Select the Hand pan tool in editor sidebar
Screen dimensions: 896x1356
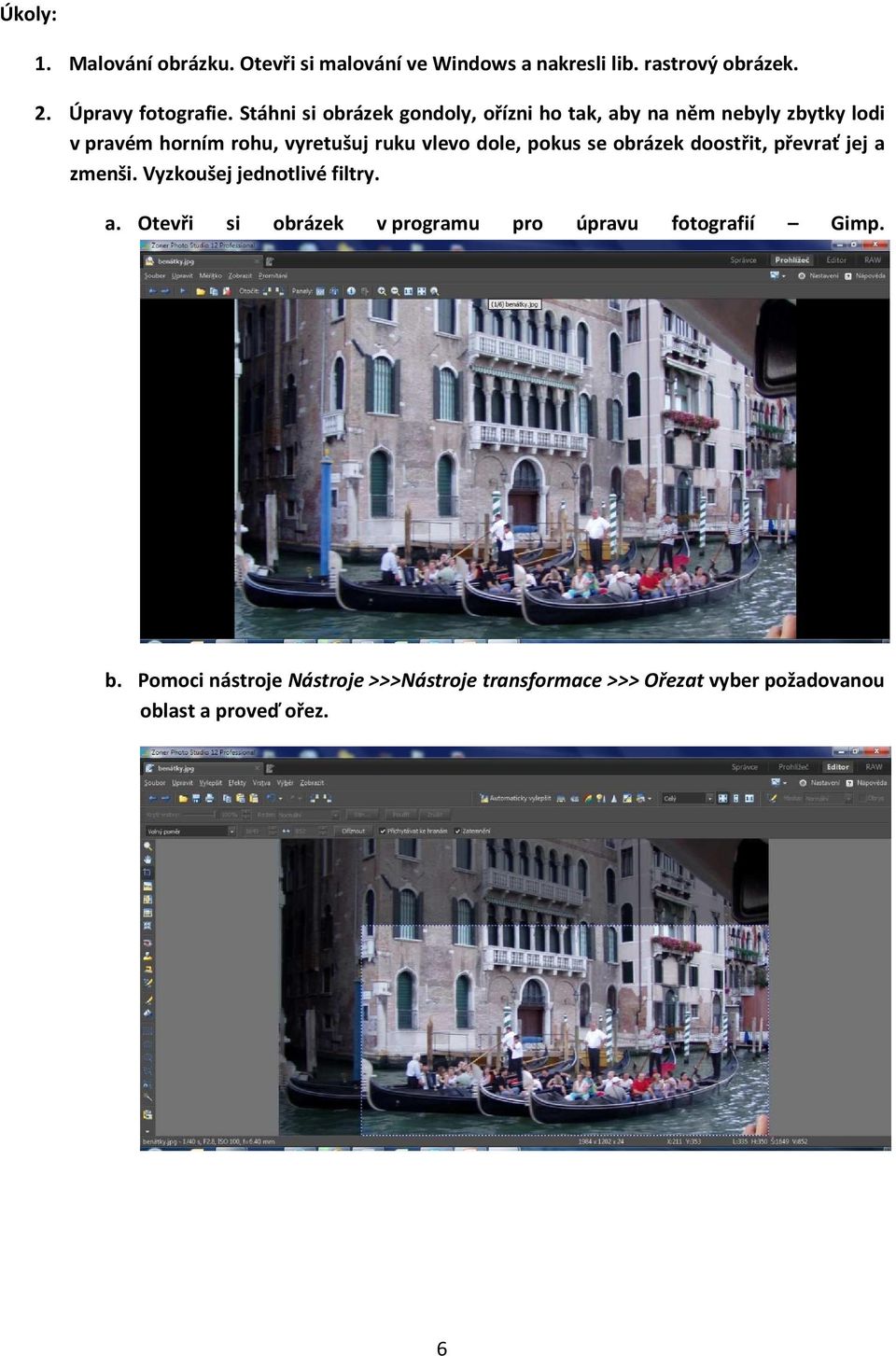[147, 860]
